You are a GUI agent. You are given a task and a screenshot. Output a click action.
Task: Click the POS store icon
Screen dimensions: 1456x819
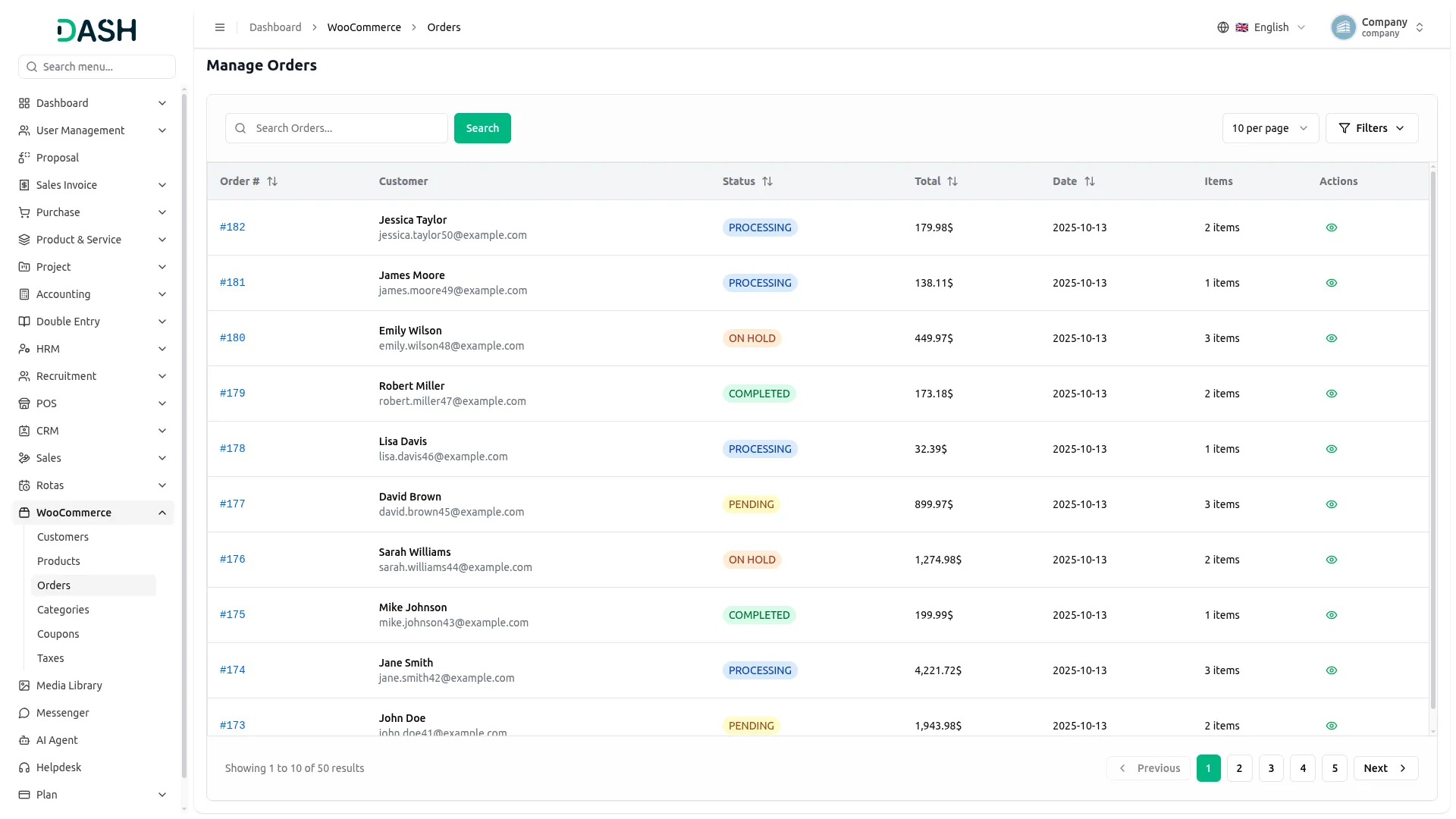[24, 403]
